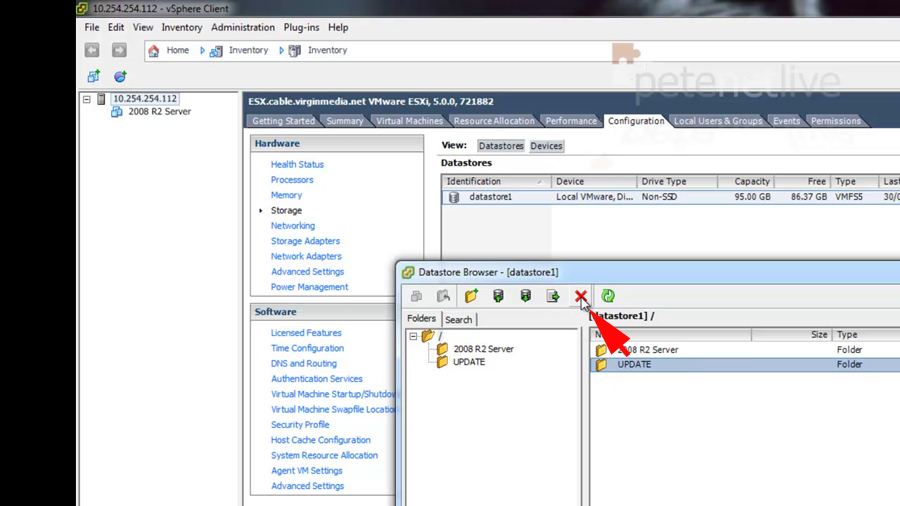Click the navigate back arrow button
Viewport: 900px width, 506px height.
pyautogui.click(x=92, y=50)
